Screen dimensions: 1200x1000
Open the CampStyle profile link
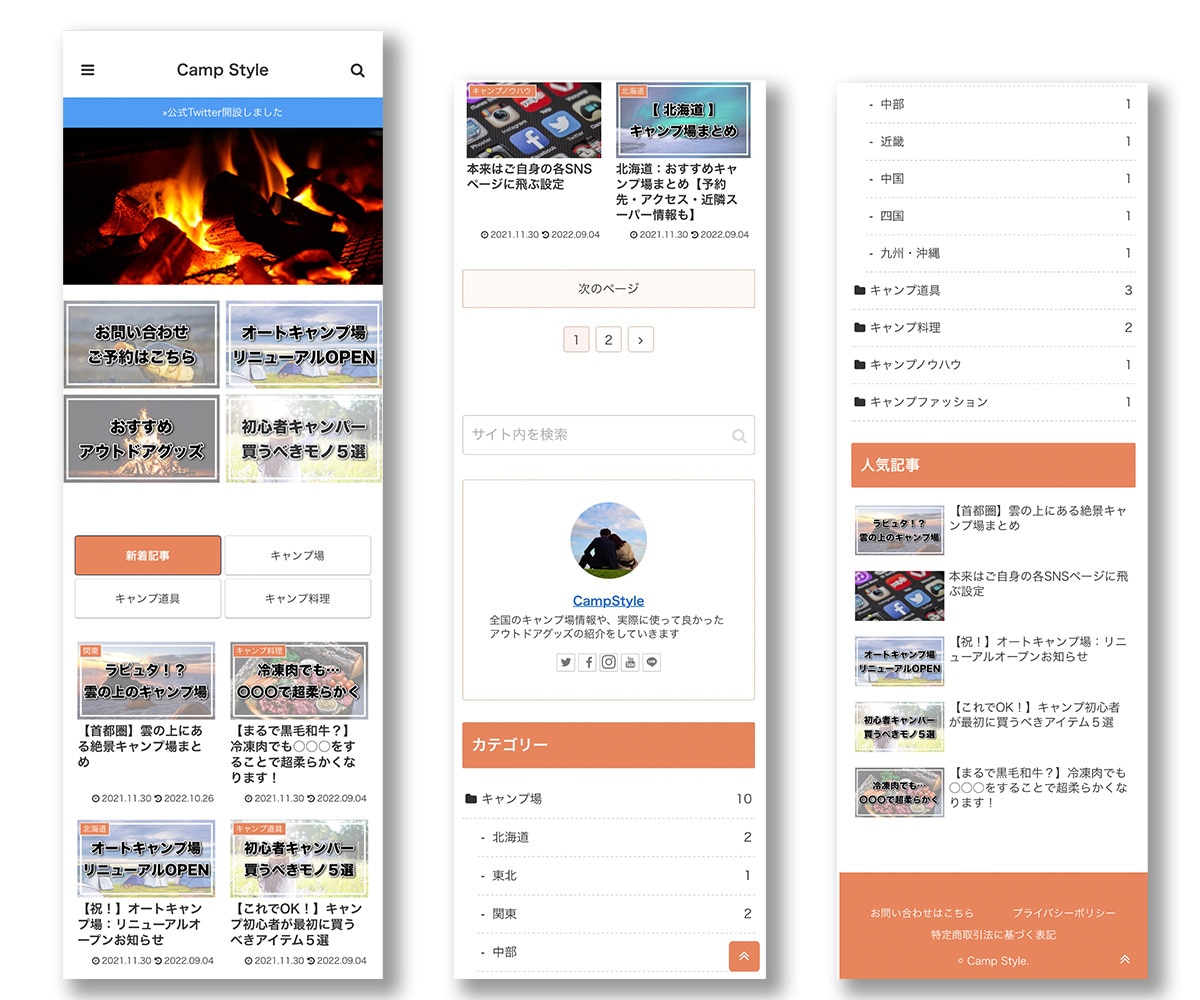(x=608, y=601)
